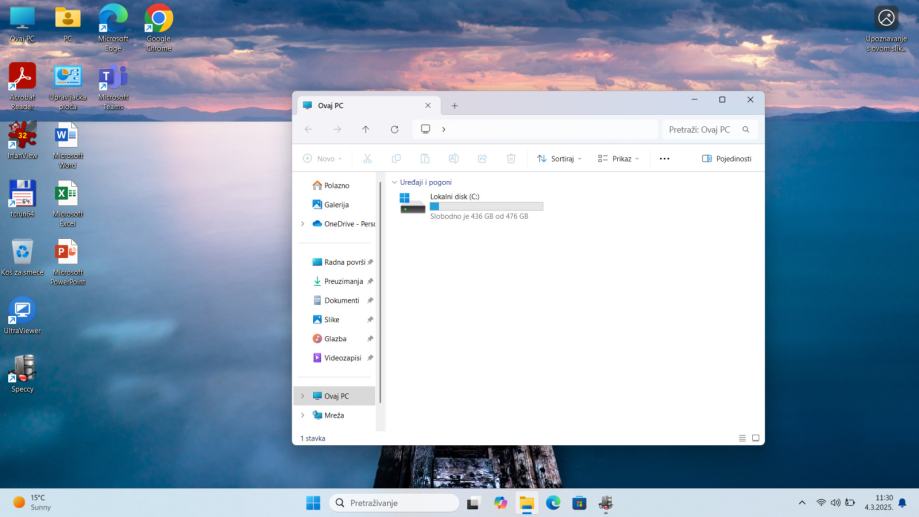Open Task View from taskbar
919x517 pixels.
click(472, 503)
